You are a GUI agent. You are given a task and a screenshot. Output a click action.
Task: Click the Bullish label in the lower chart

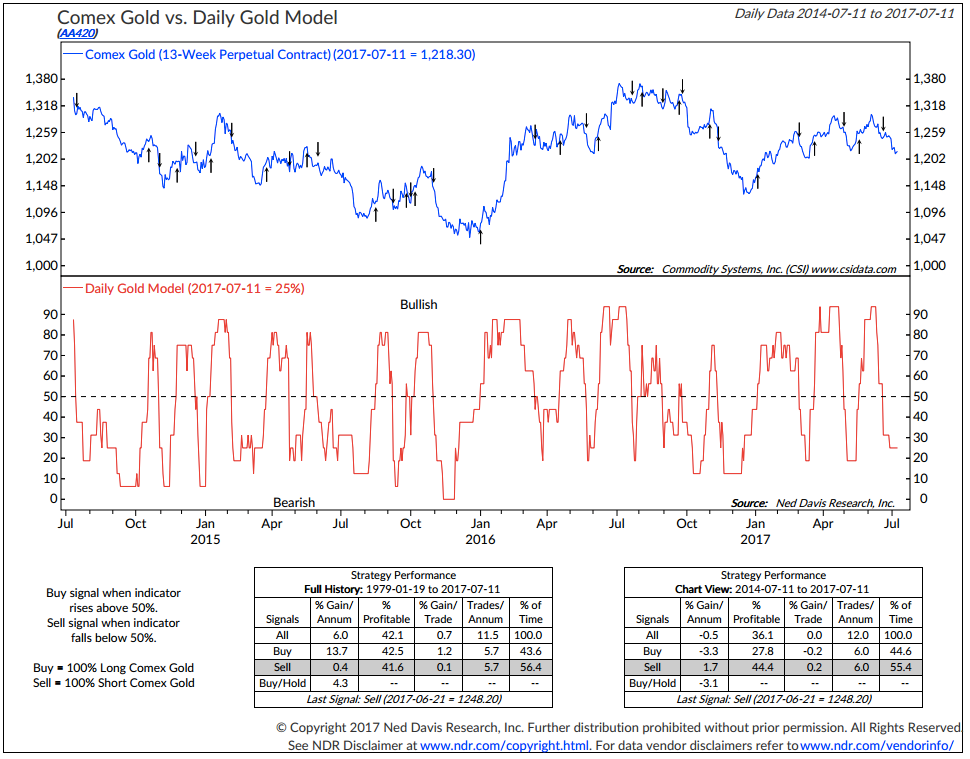click(x=418, y=304)
